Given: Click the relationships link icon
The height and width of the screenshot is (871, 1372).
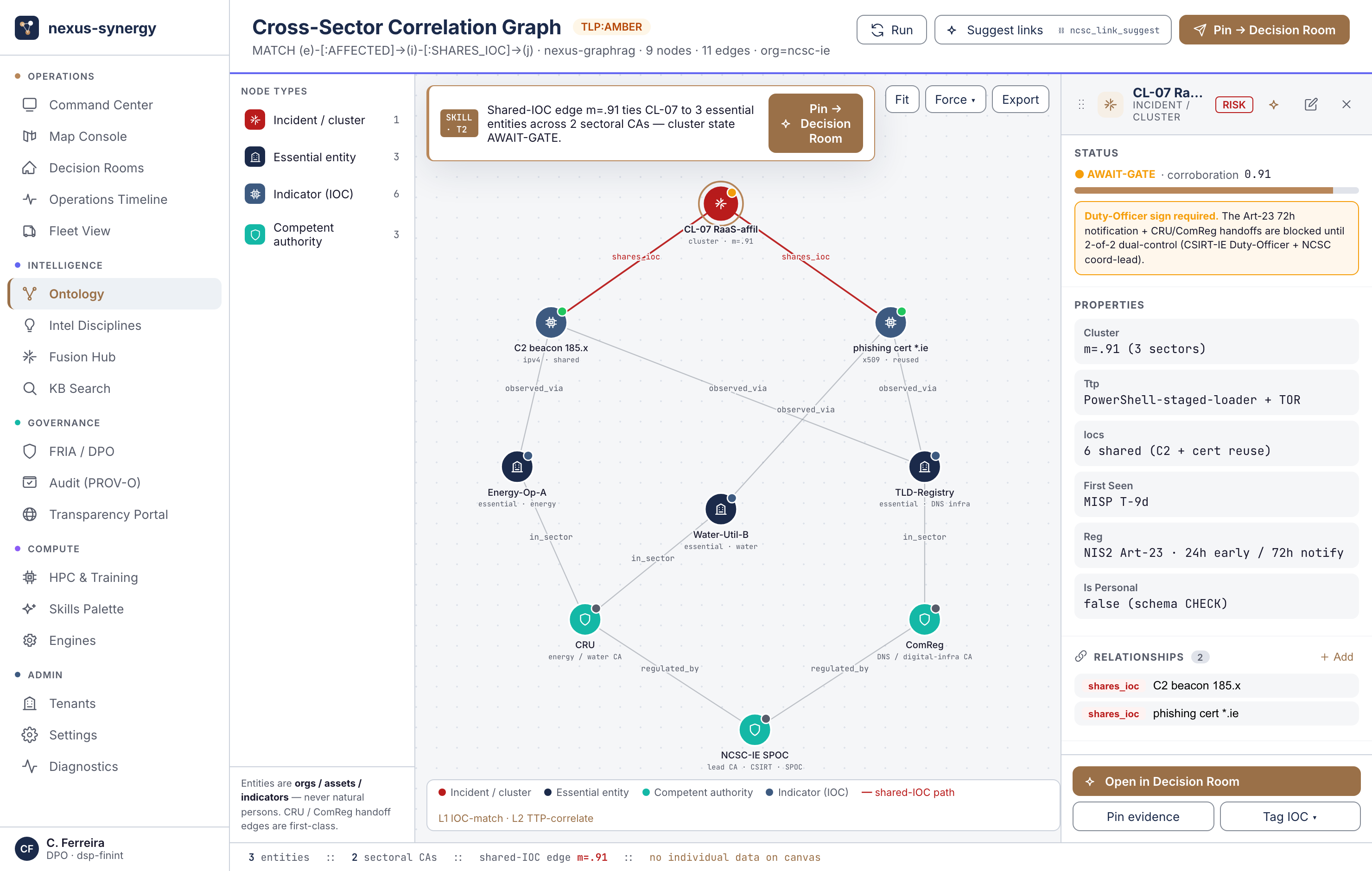Looking at the screenshot, I should 1081,656.
